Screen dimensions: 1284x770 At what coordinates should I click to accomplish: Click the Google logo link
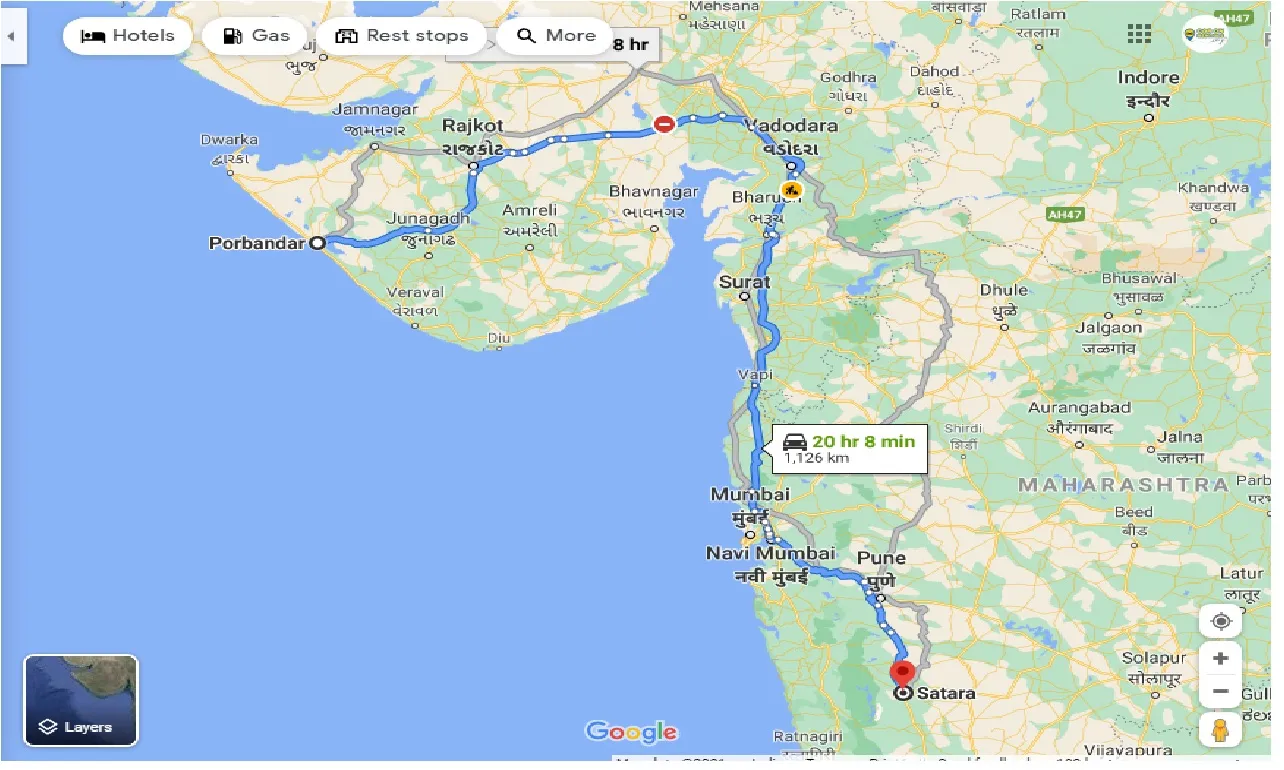coord(631,732)
